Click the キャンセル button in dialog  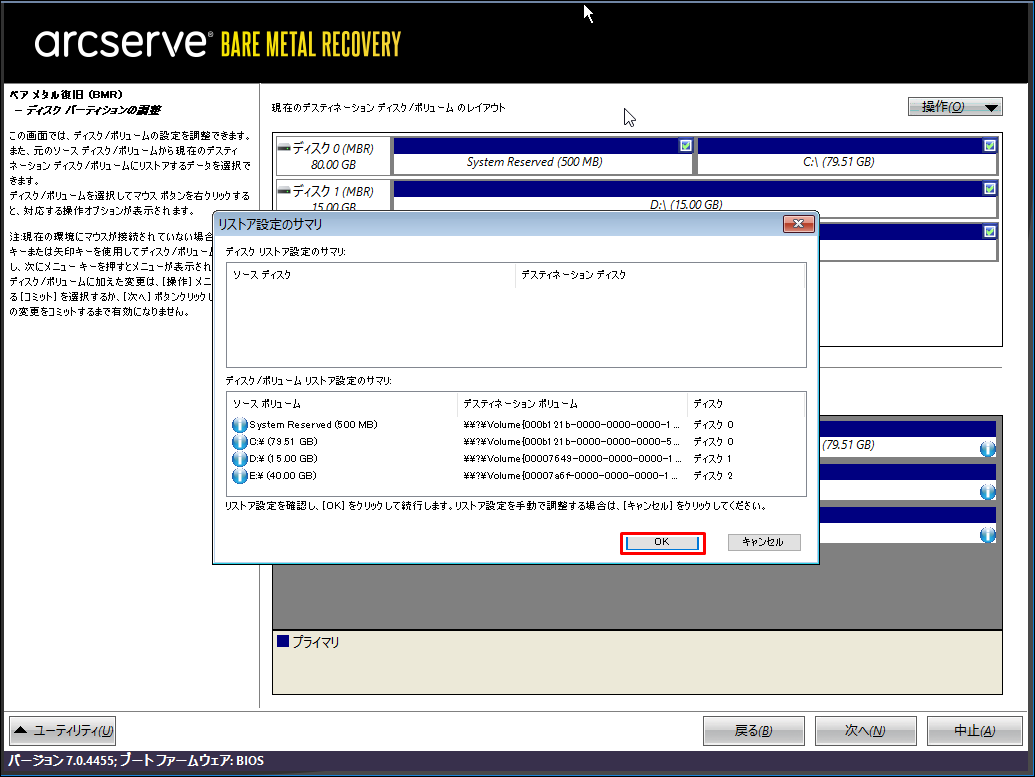click(x=764, y=542)
